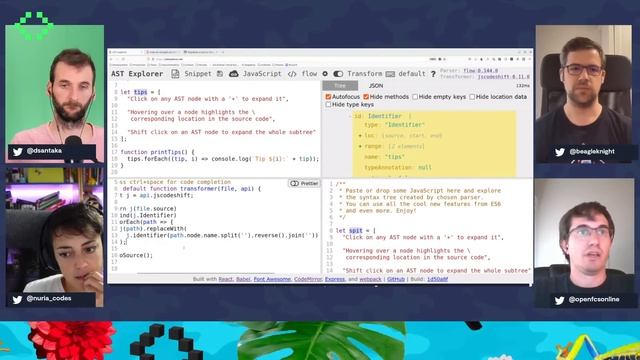This screenshot has height=360, width=640.
Task: Click the tips.forEach console.log line
Action: coord(223,159)
